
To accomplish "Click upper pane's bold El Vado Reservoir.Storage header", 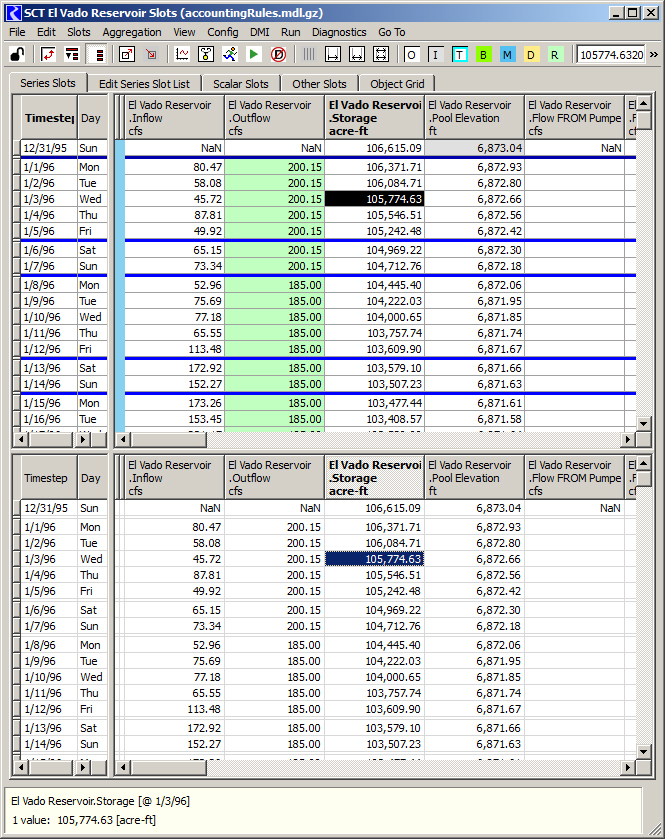I will [374, 118].
